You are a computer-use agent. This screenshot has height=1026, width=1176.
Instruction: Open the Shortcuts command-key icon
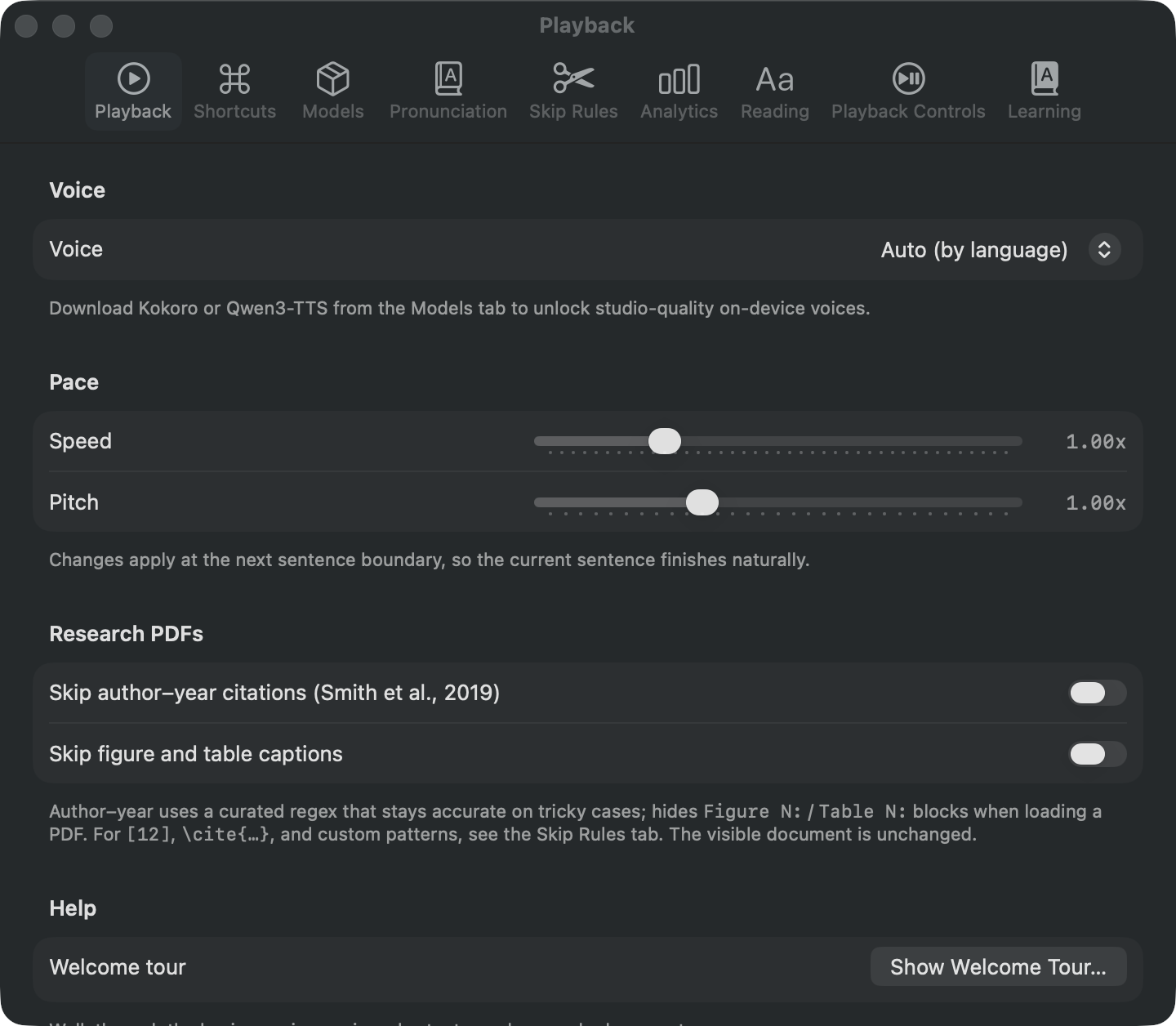pos(234,79)
